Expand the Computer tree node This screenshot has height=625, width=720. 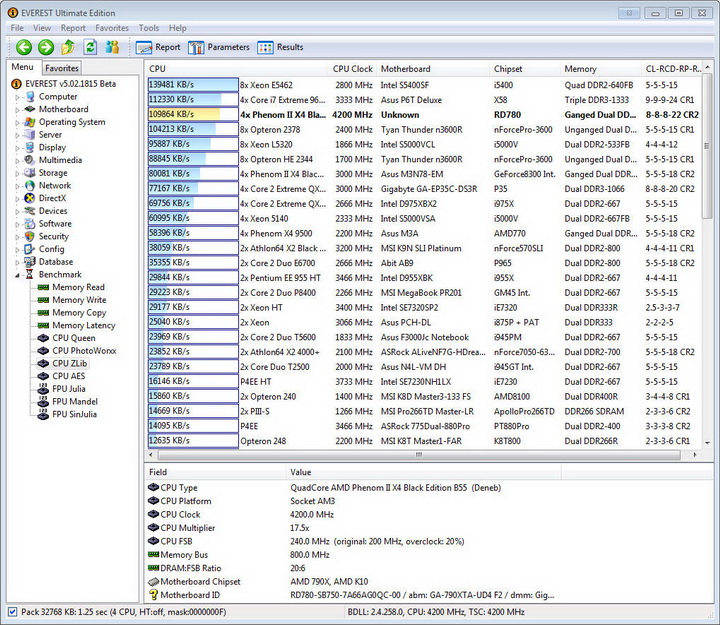click(x=17, y=97)
